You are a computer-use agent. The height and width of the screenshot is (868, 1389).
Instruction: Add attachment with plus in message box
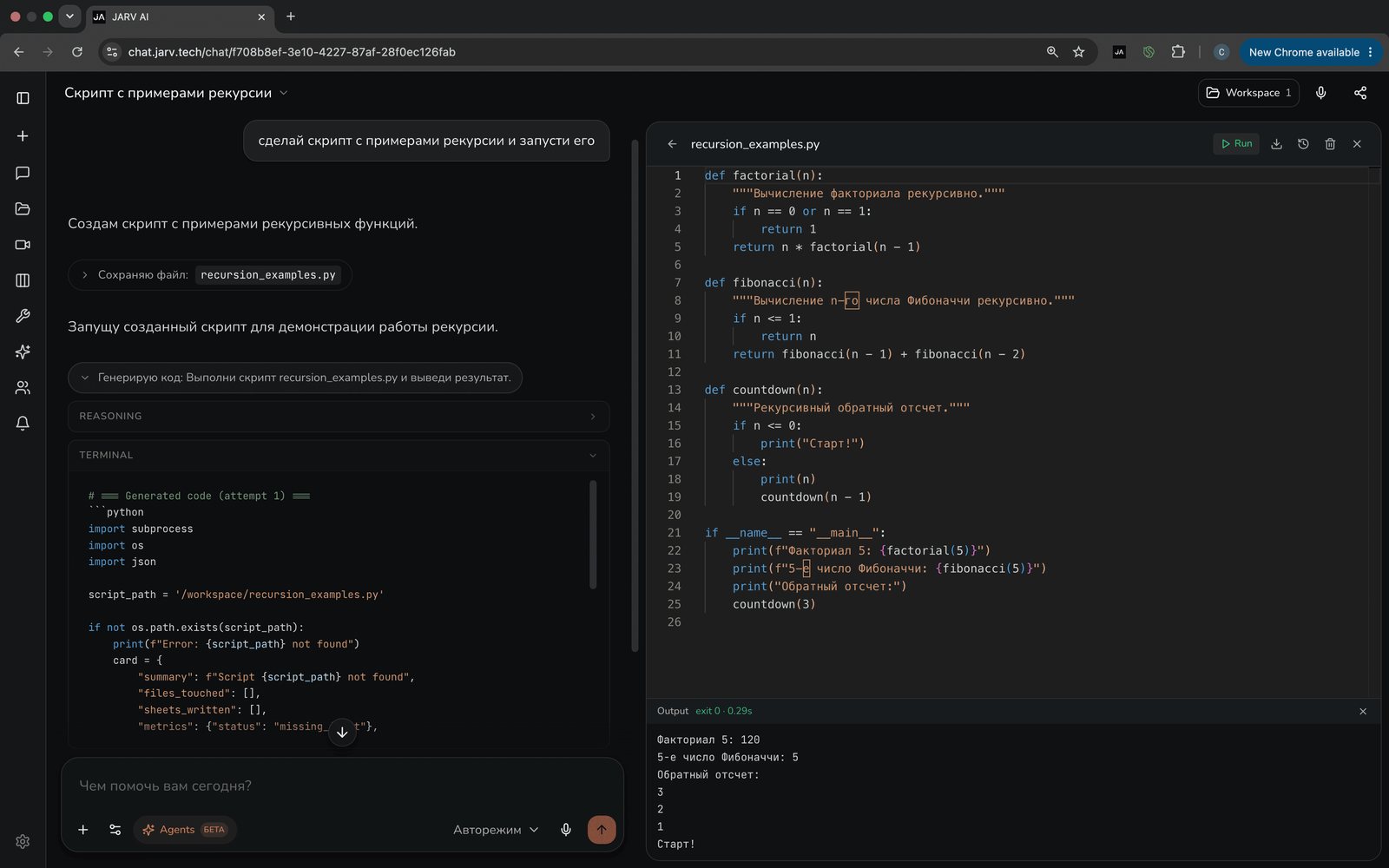coord(83,830)
